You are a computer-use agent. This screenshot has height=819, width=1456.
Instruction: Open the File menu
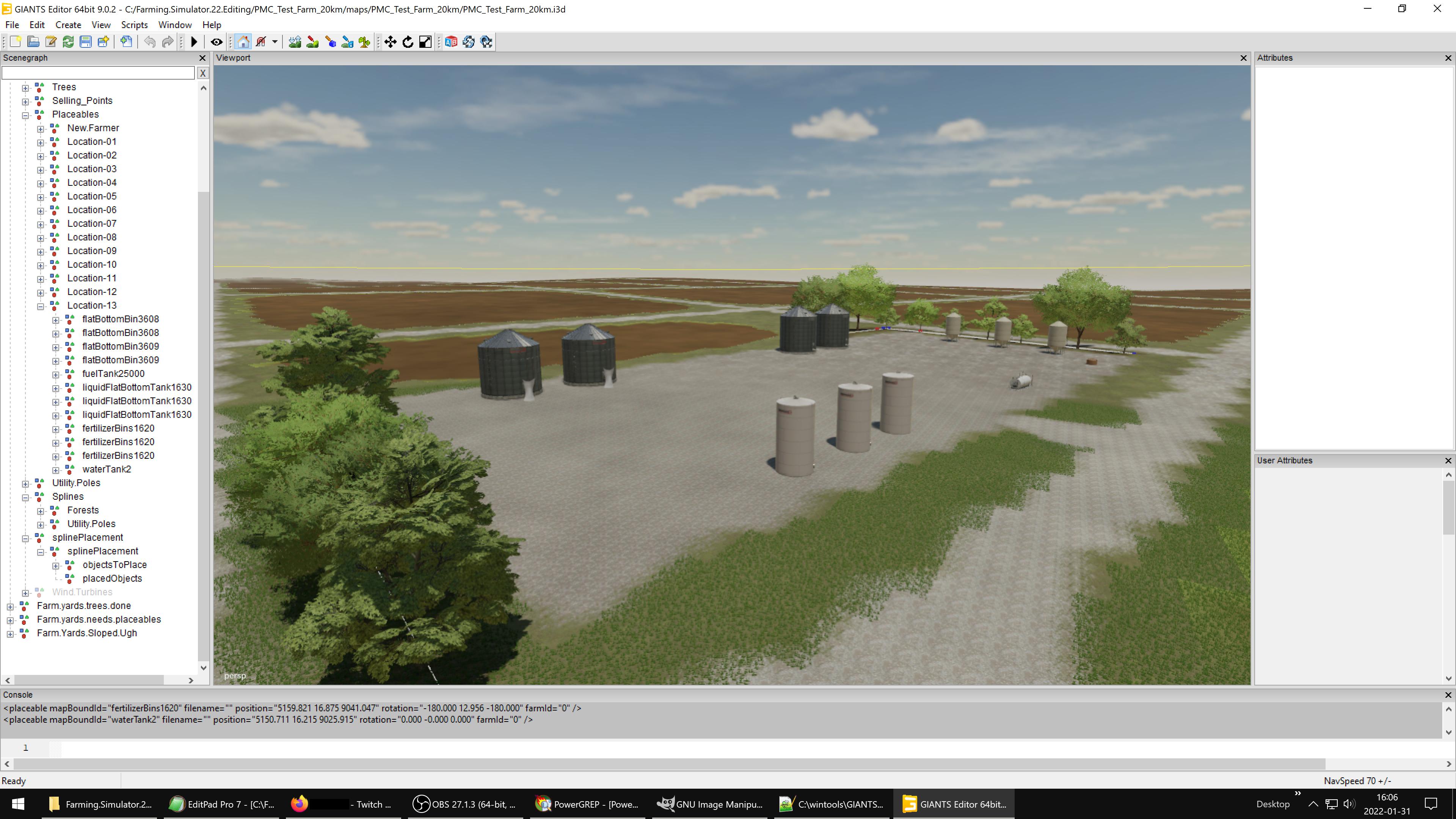click(x=12, y=25)
